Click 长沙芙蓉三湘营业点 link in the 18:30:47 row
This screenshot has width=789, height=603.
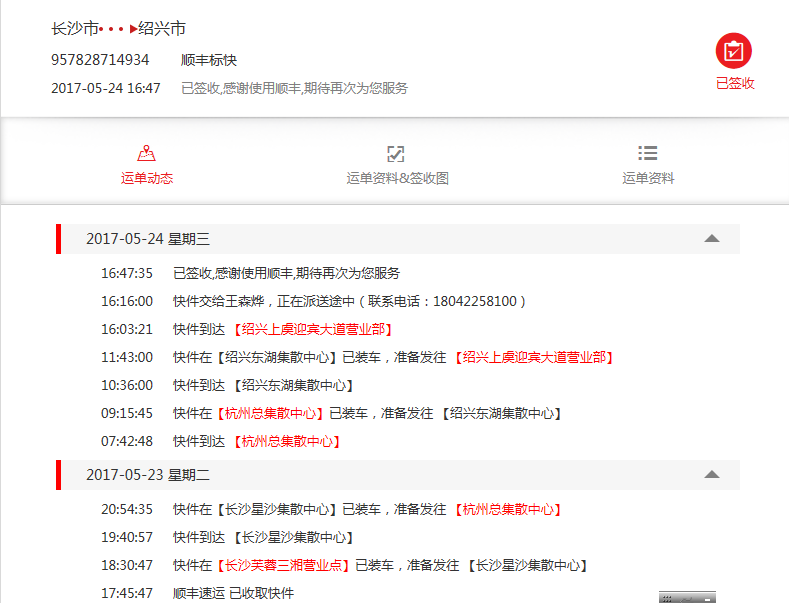point(284,565)
